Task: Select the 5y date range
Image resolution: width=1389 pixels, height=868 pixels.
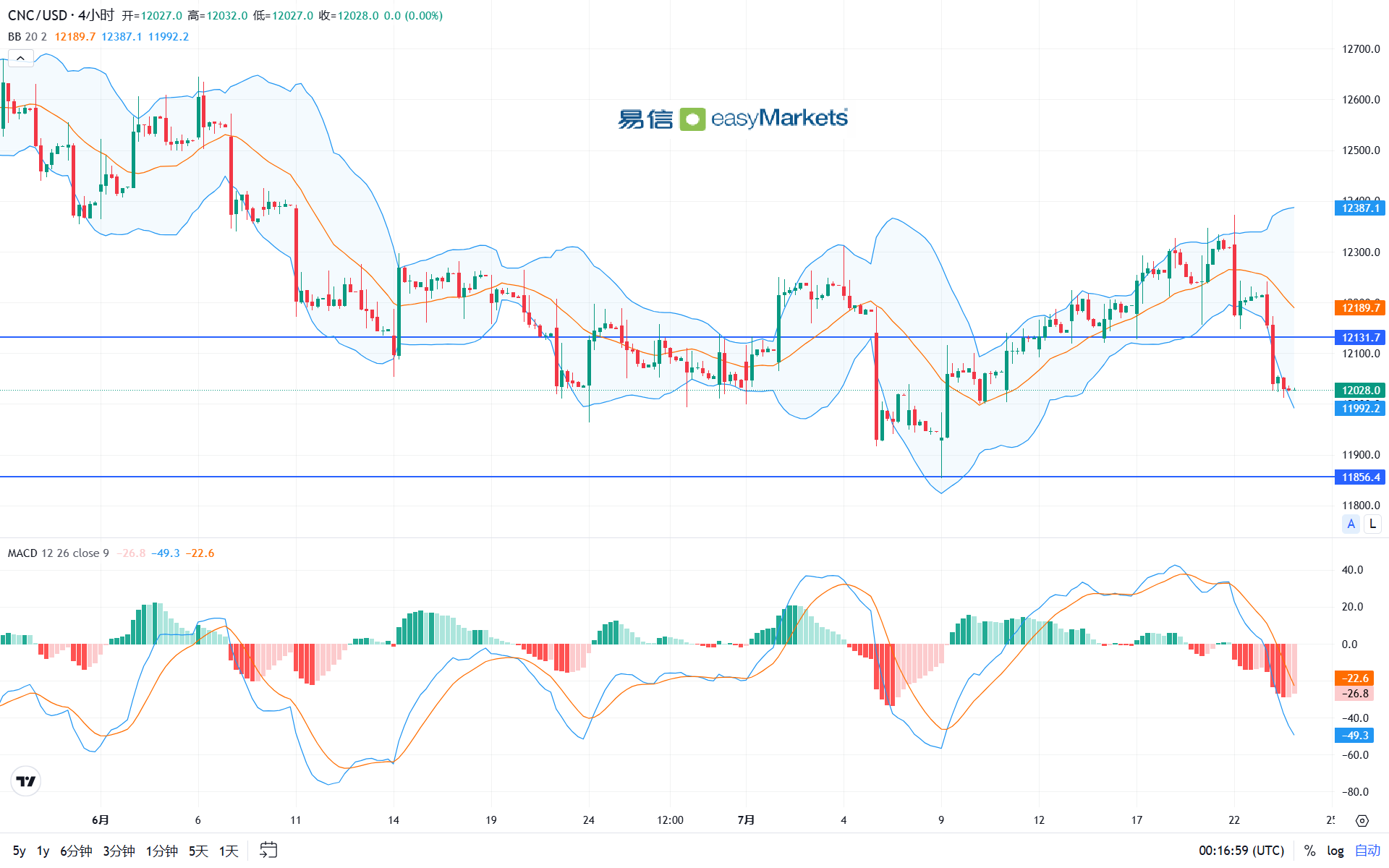Action: click(20, 851)
